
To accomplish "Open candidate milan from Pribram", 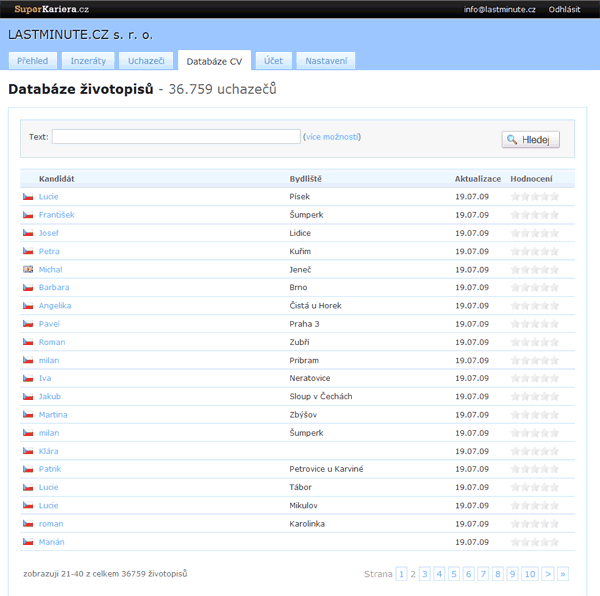I will click(49, 360).
